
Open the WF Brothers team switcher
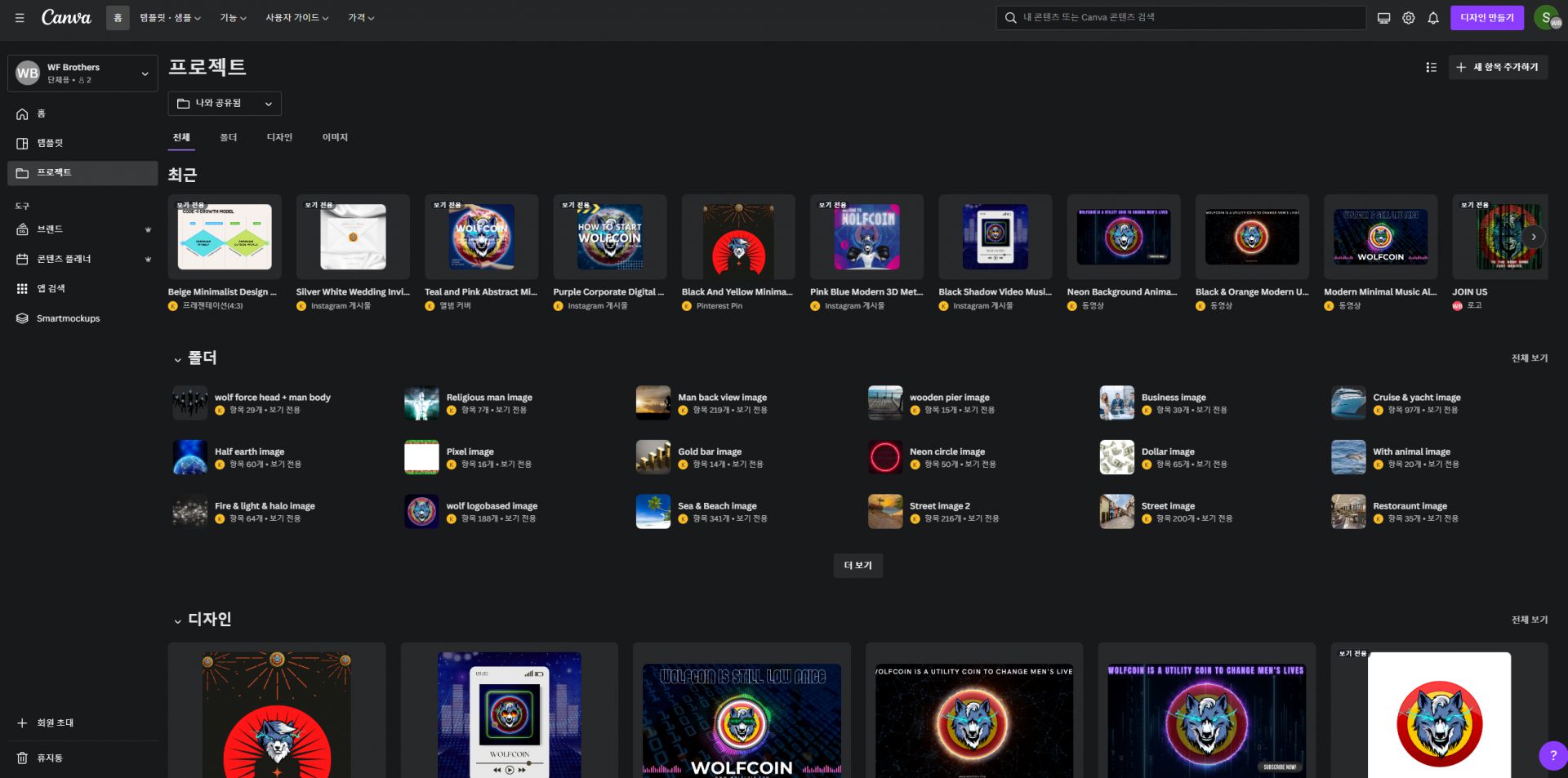pos(82,73)
